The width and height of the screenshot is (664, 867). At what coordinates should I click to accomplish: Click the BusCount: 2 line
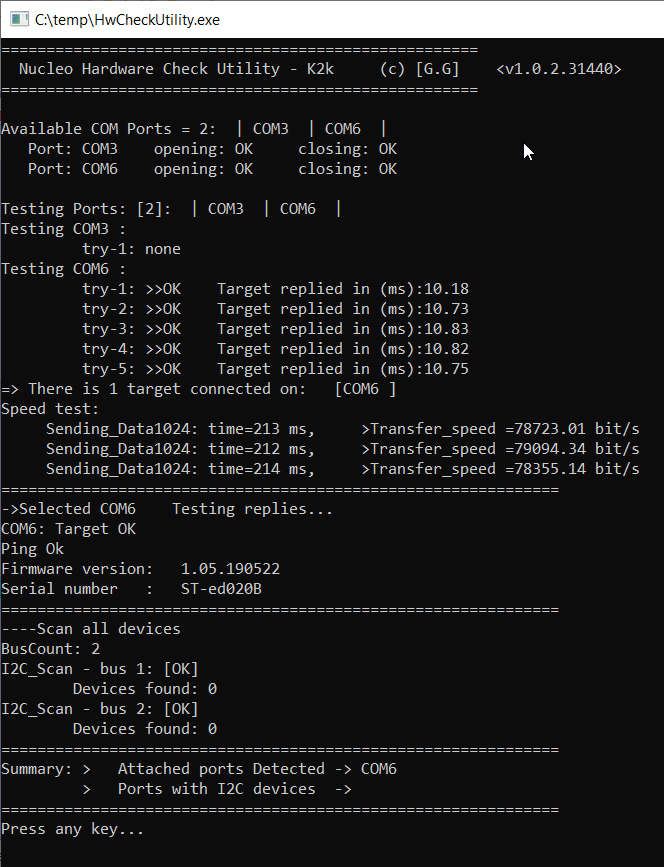(50, 649)
